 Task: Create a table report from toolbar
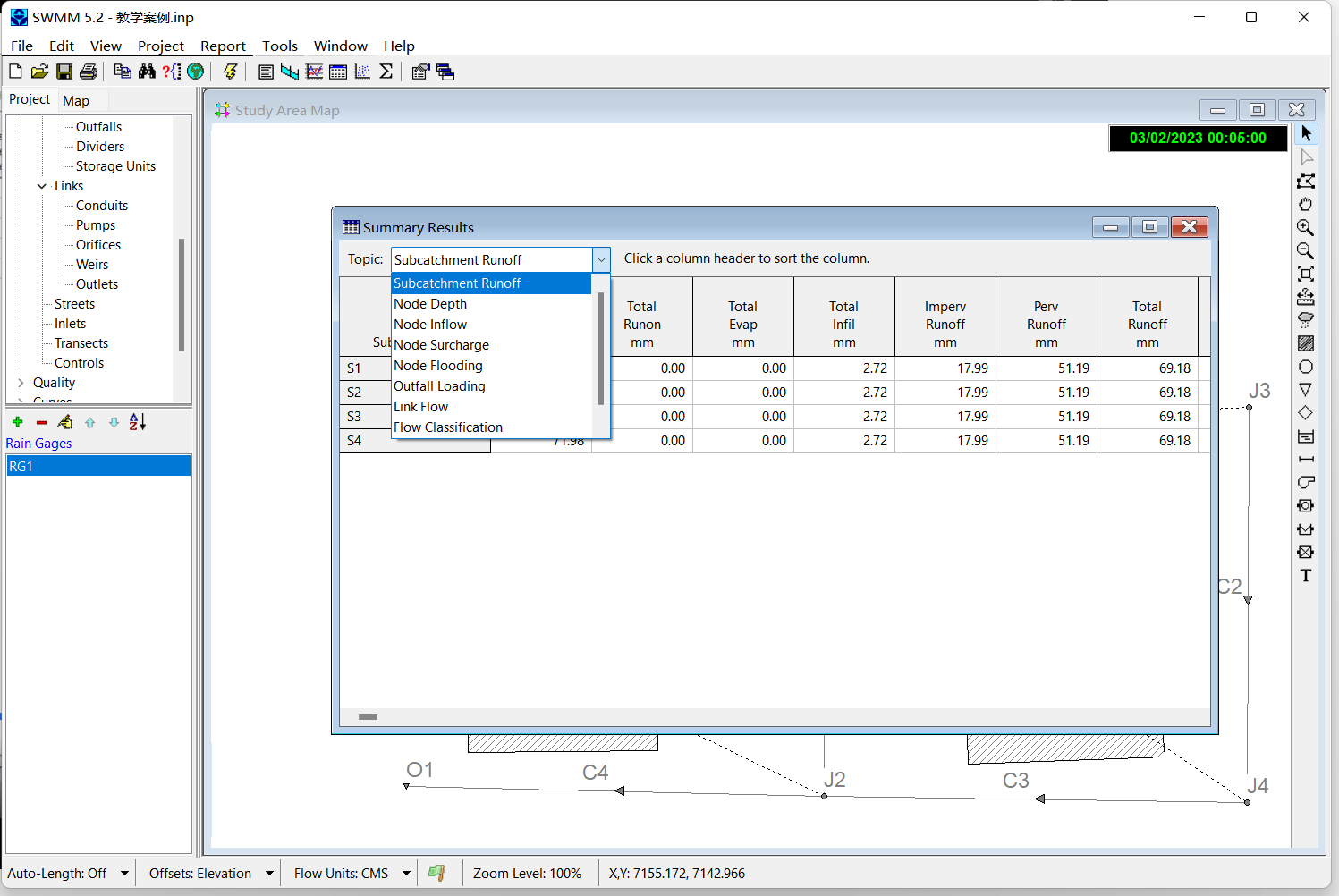338,72
